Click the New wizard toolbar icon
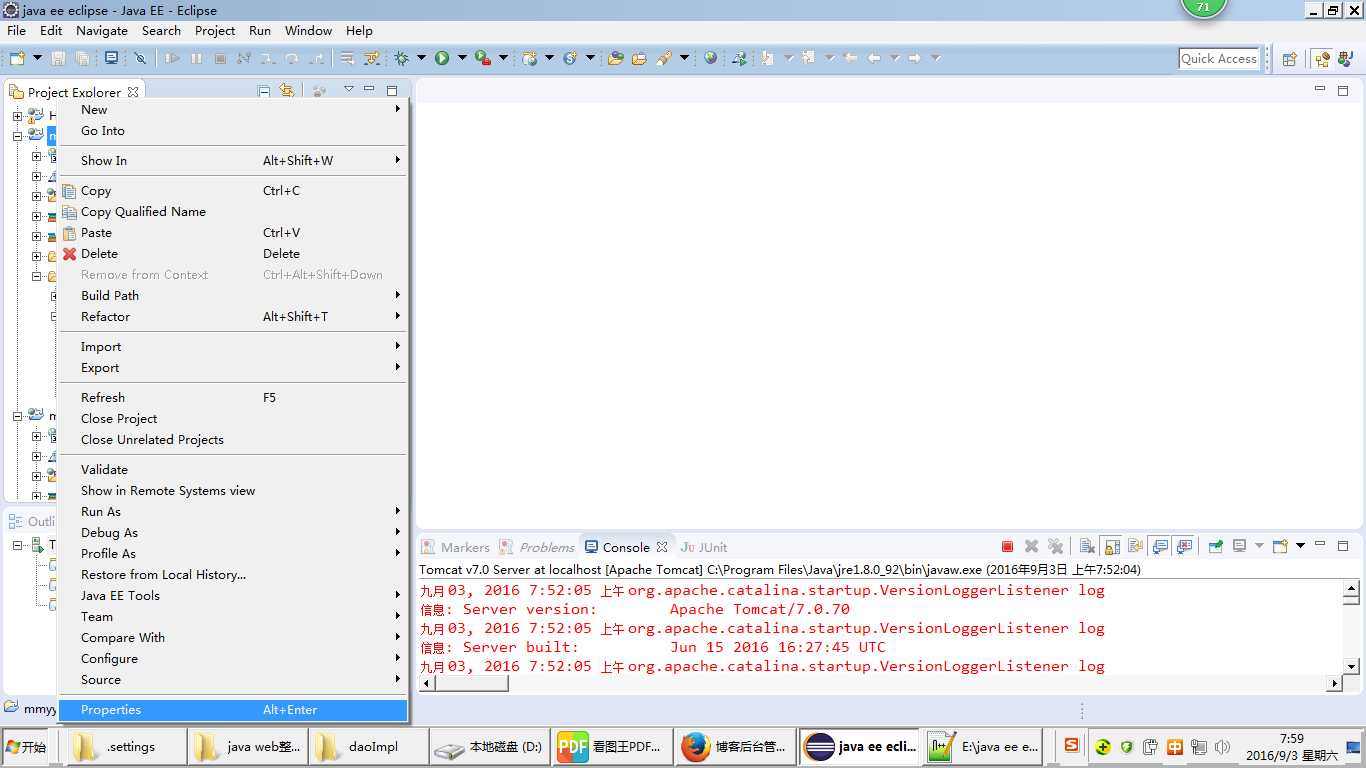 click(x=17, y=59)
